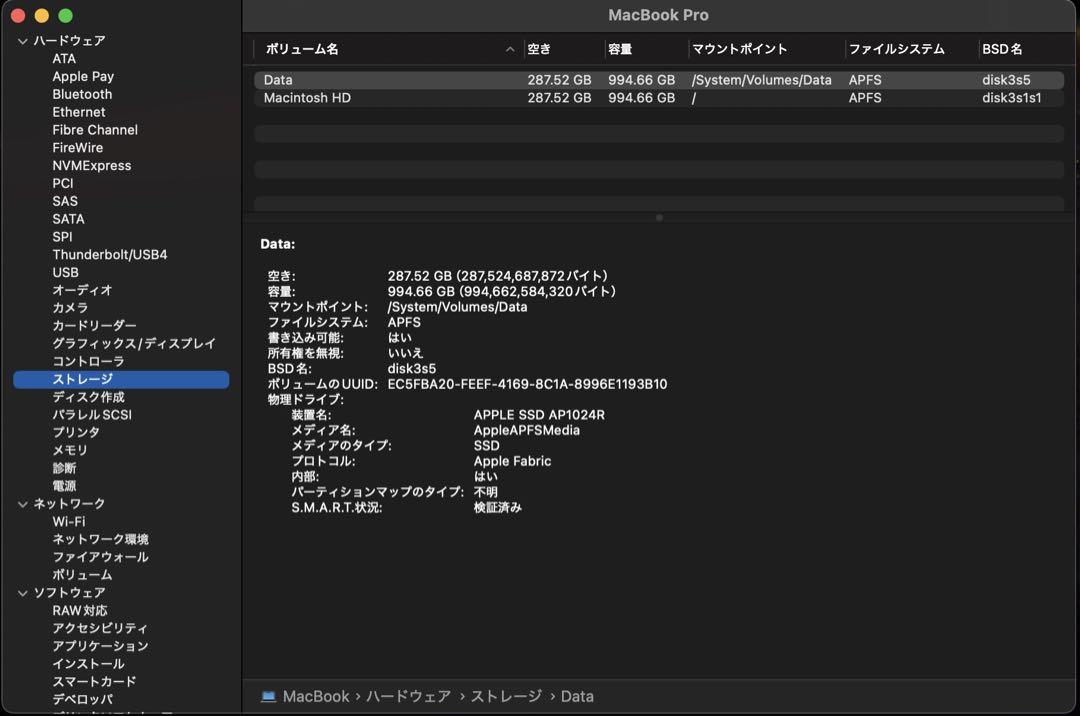
Task: Select メモリ in the sidebar
Action: coord(70,450)
